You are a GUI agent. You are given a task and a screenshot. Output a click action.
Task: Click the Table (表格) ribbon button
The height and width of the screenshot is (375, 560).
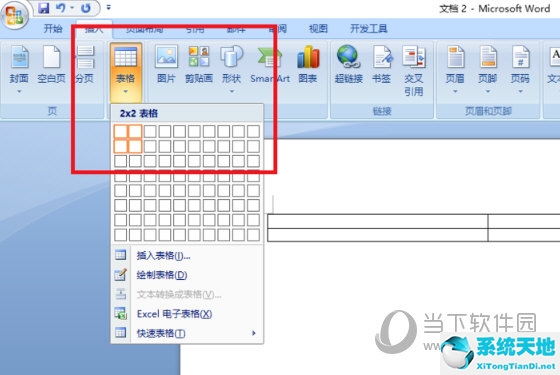tap(126, 72)
